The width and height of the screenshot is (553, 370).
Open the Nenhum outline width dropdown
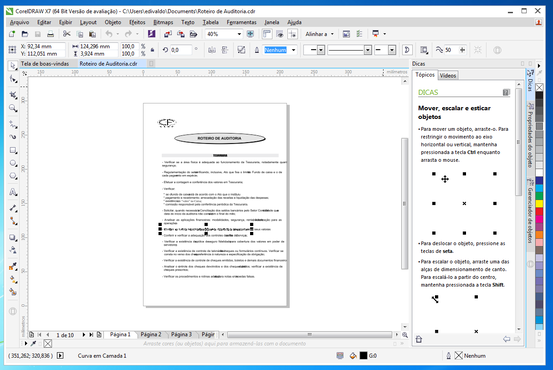coord(293,50)
